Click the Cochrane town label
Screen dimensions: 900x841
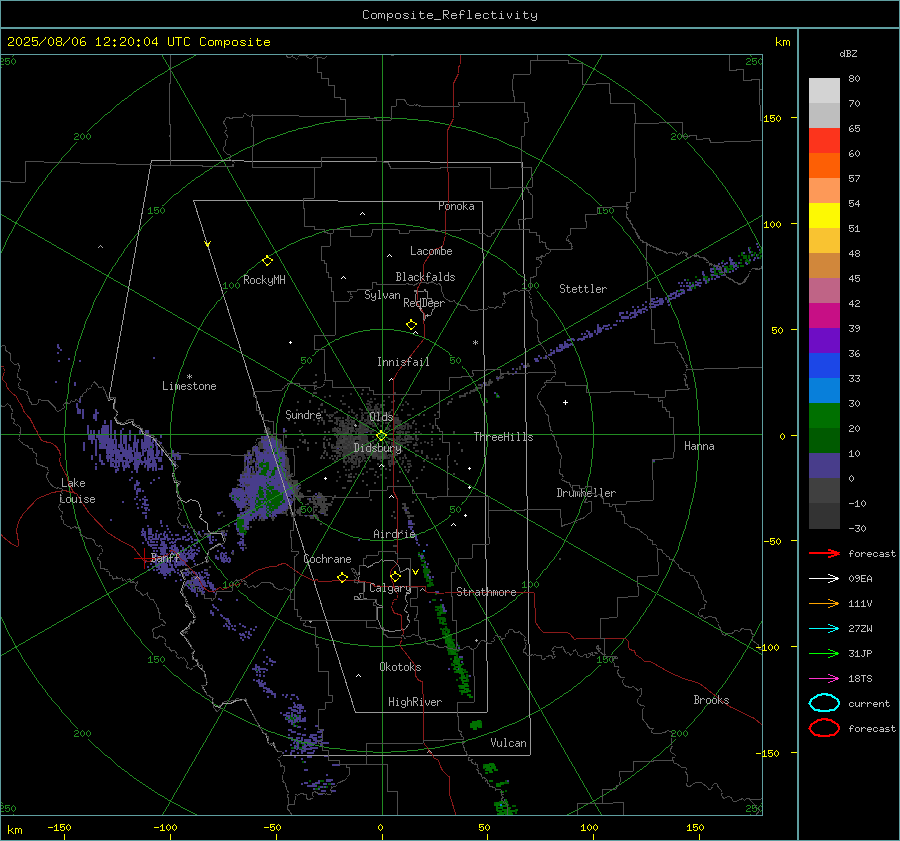327,559
